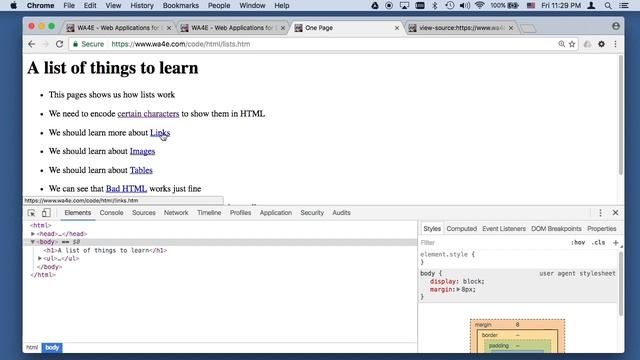Follow the Links hyperlink

pyautogui.click(x=160, y=133)
